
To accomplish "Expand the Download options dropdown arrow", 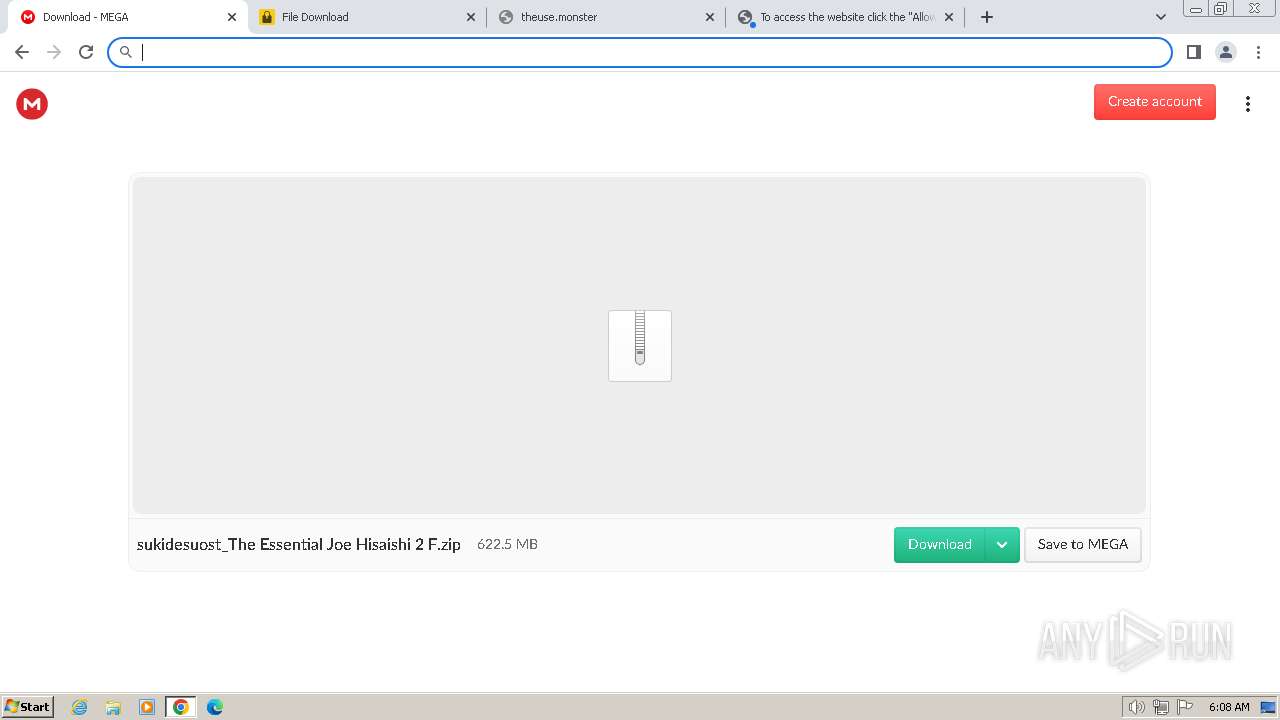I will (1002, 544).
